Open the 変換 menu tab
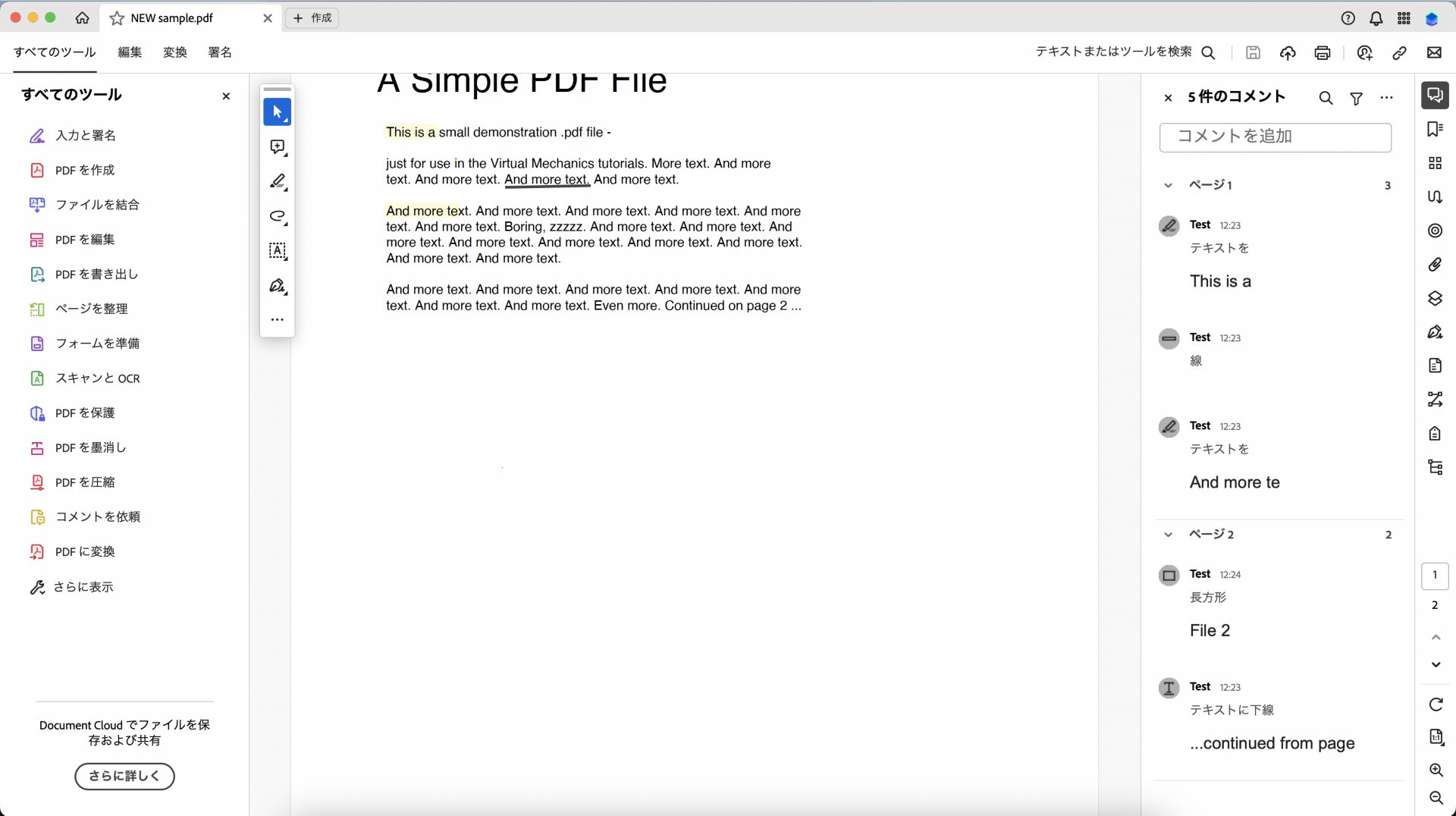This screenshot has width=1456, height=816. click(x=174, y=52)
